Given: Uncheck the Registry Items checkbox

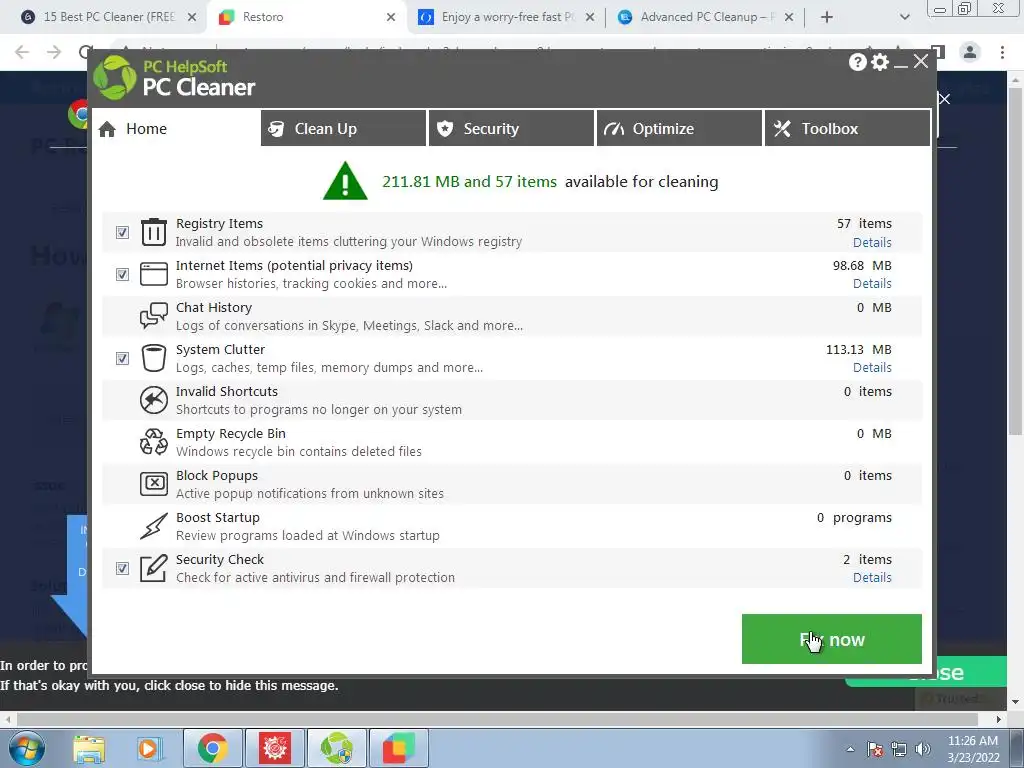Looking at the screenshot, I should point(122,232).
